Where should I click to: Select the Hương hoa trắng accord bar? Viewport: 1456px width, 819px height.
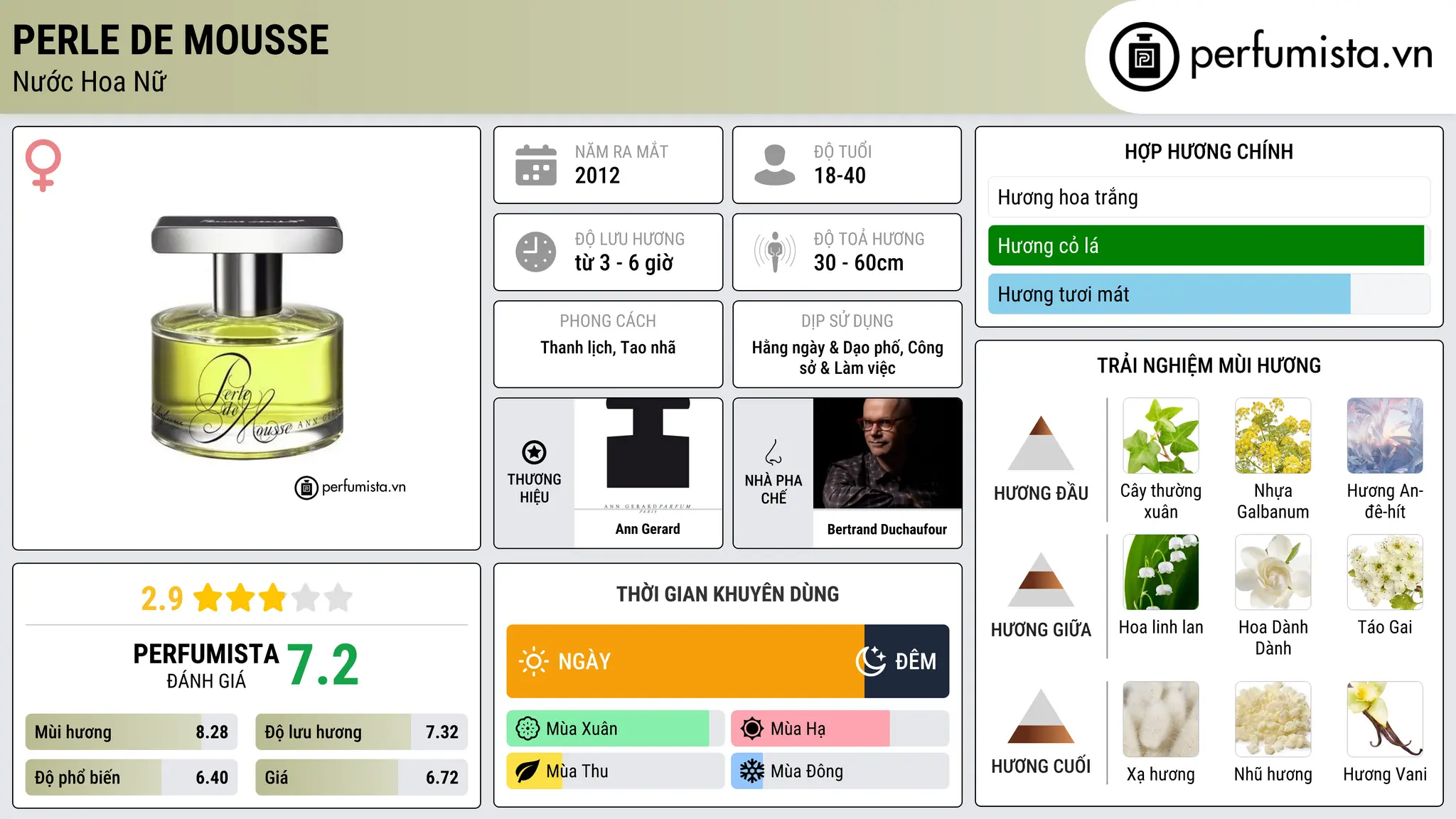[x=1209, y=197]
